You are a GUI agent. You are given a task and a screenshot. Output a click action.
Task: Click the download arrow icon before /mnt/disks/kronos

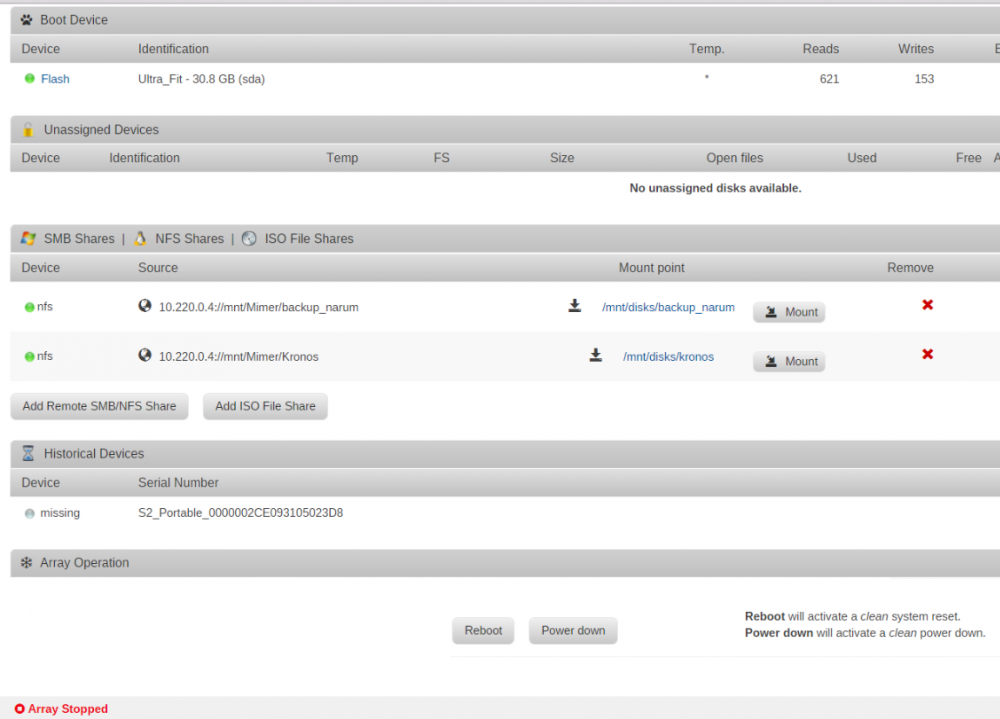click(x=596, y=355)
